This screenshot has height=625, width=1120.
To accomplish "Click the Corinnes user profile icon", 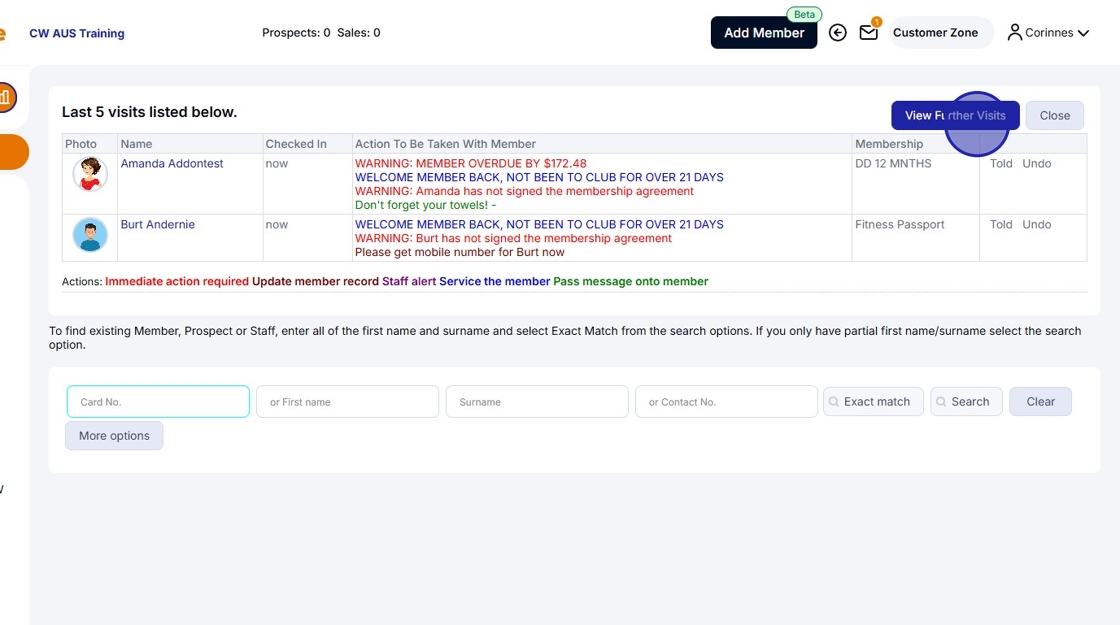I will coord(1014,33).
